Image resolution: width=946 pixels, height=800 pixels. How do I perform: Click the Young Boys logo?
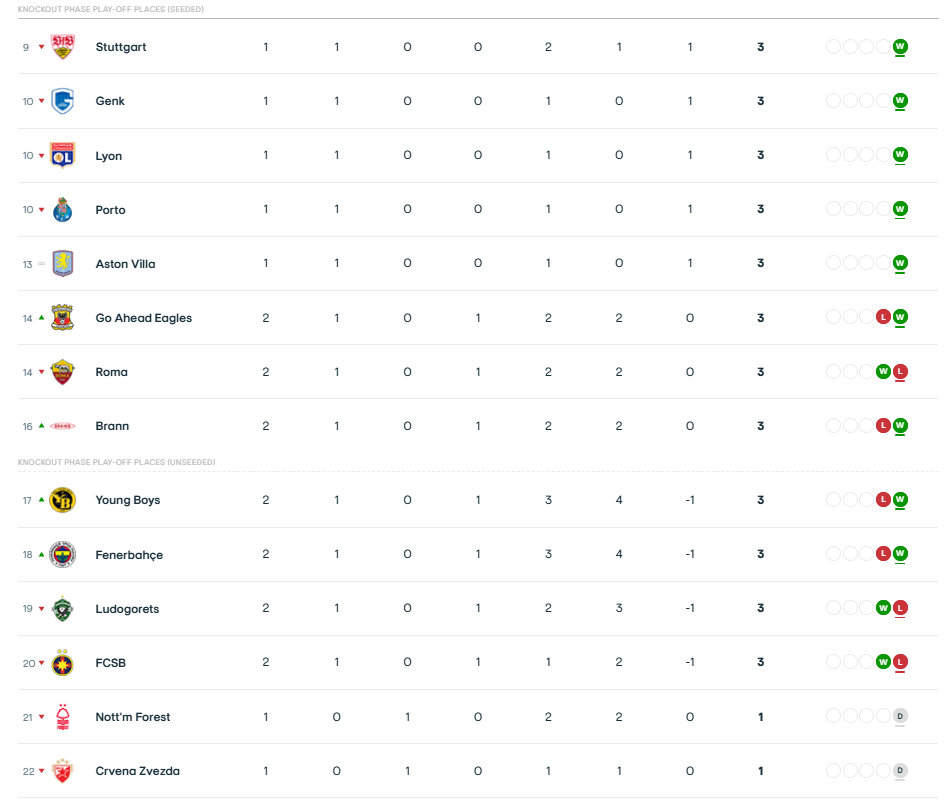pyautogui.click(x=63, y=500)
